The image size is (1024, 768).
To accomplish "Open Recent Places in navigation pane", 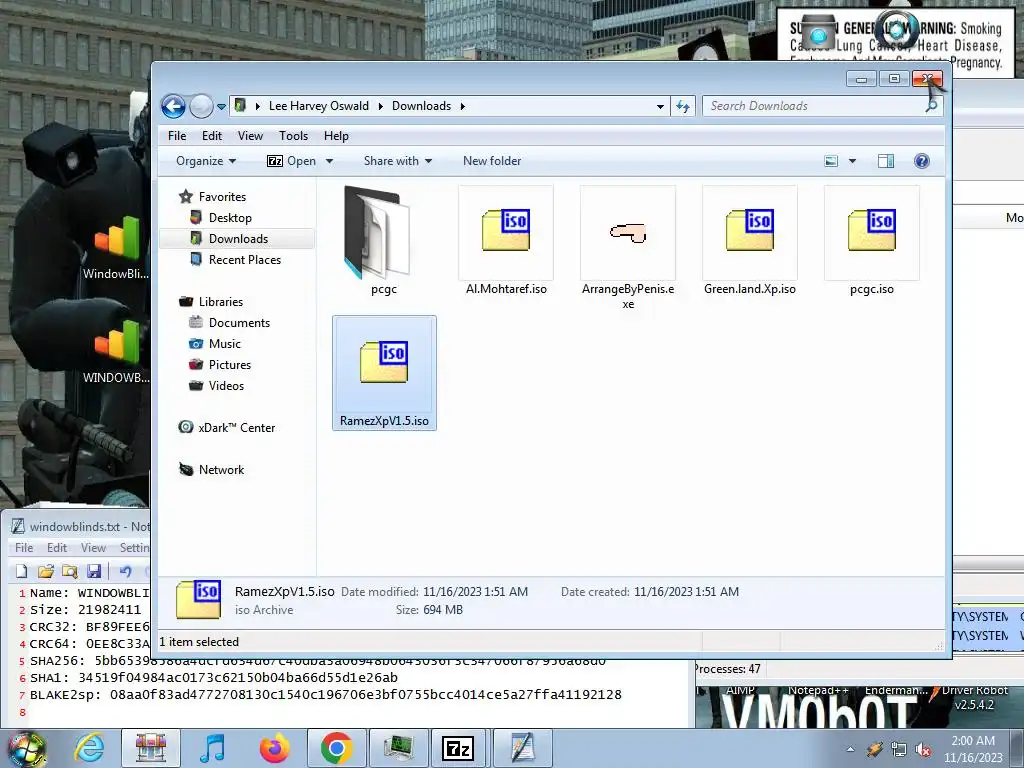I will pyautogui.click(x=244, y=259).
